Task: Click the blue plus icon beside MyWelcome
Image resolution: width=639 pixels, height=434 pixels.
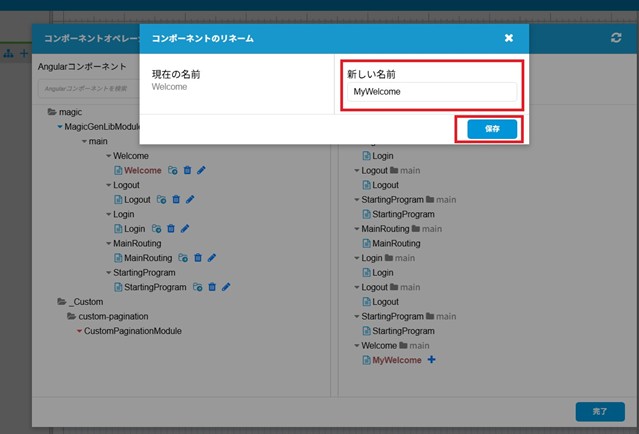Action: [432, 359]
